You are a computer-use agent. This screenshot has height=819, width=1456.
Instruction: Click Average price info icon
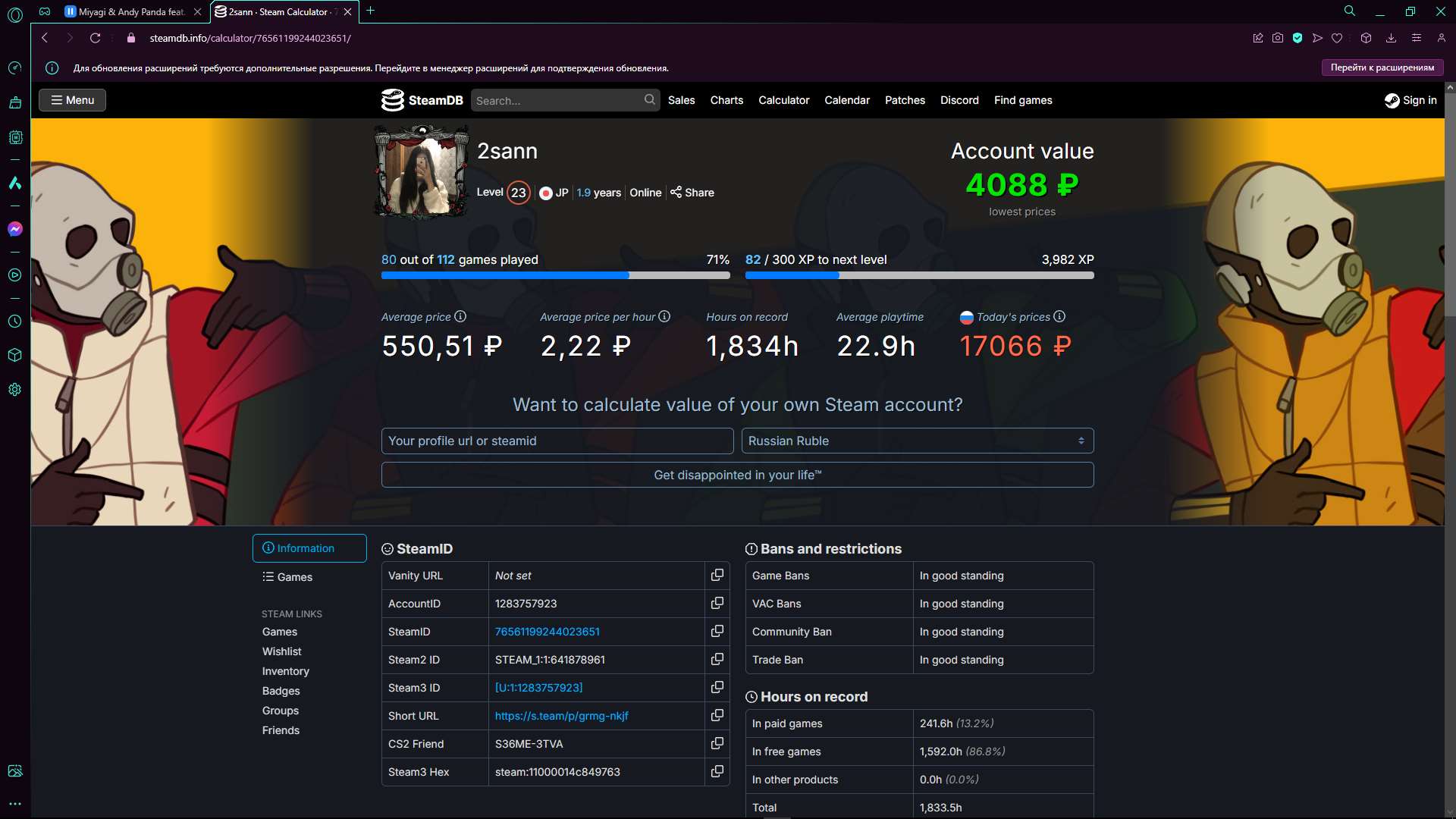[x=460, y=316]
